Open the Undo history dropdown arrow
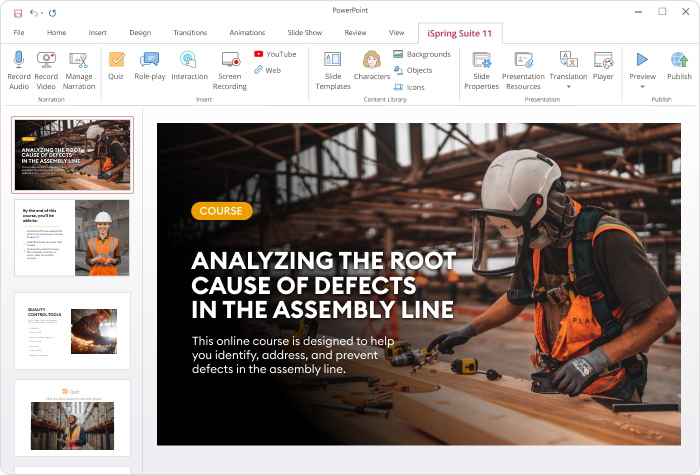The width and height of the screenshot is (700, 475). click(x=42, y=13)
